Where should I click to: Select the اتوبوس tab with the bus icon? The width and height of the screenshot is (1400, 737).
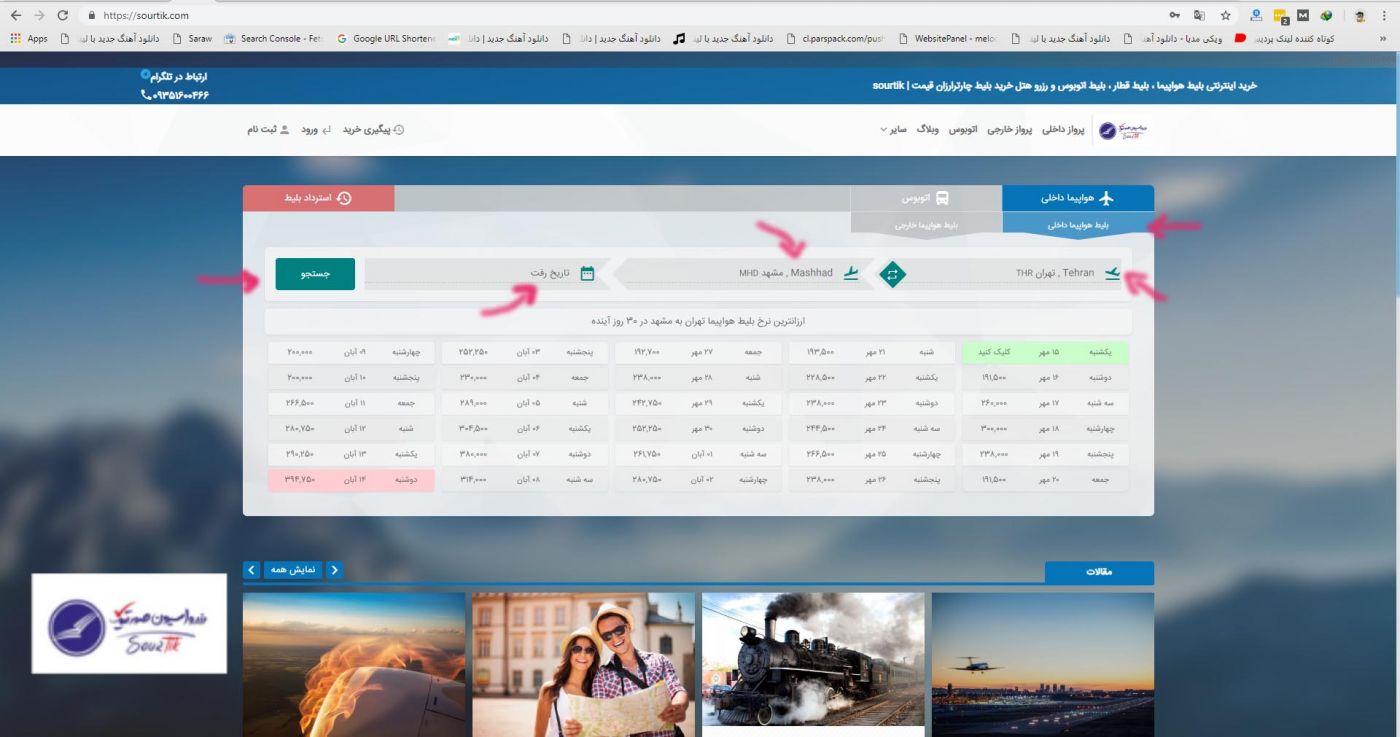pyautogui.click(x=926, y=198)
